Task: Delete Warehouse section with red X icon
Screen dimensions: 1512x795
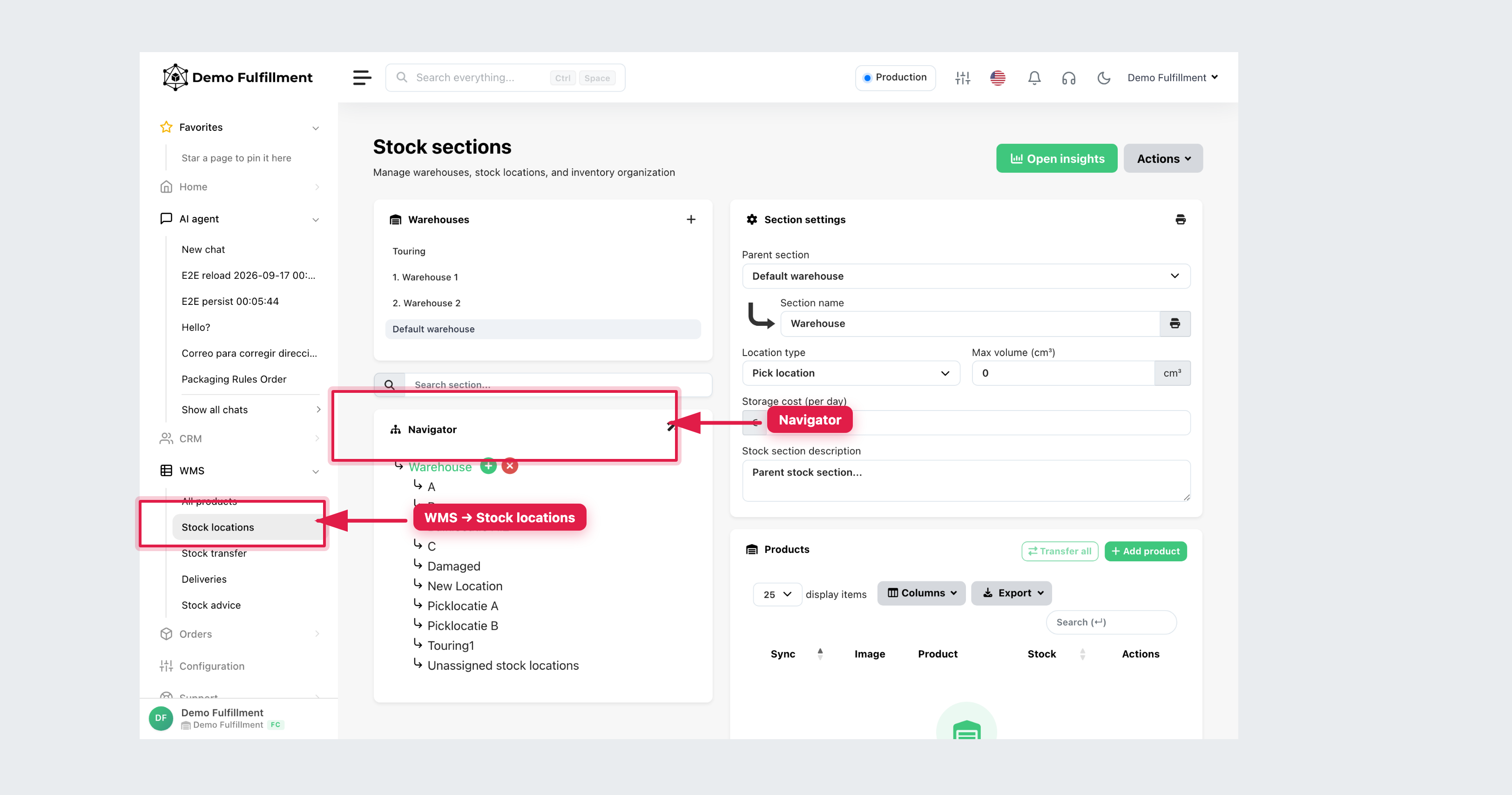Action: point(510,466)
